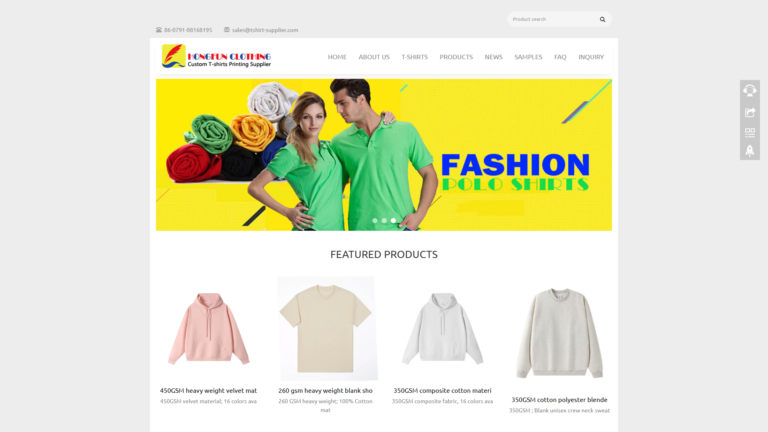This screenshot has height=432, width=768.
Task: Open the pink hoodie product thumbnail
Action: [209, 329]
